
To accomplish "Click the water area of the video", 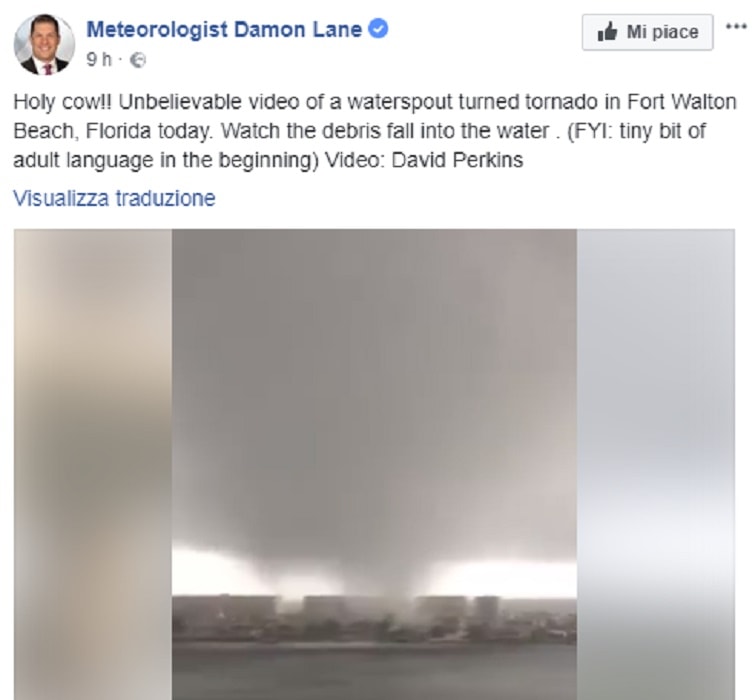I will coord(374,672).
